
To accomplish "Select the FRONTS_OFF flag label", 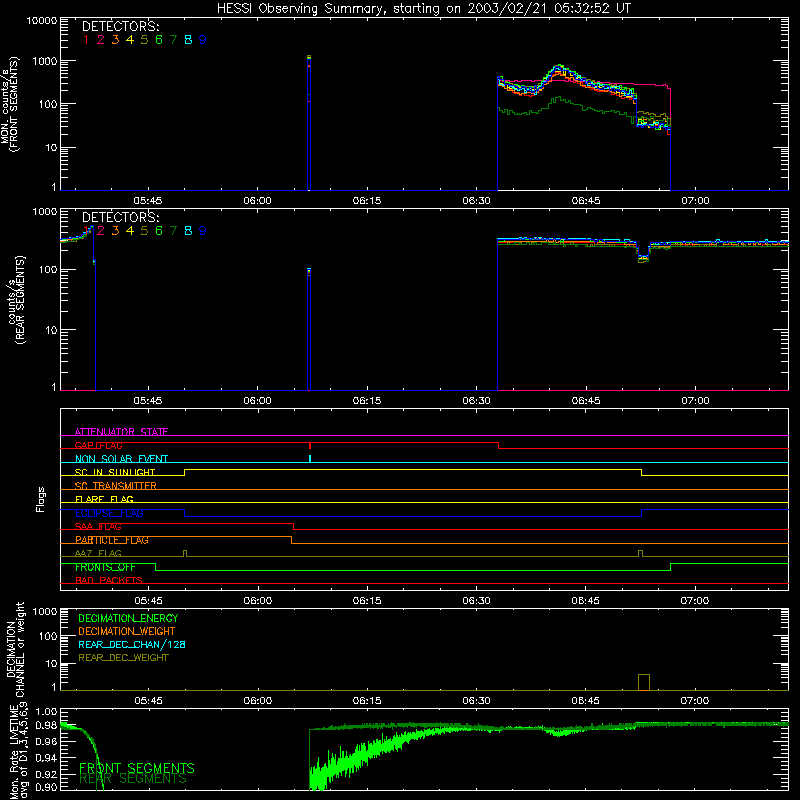I will [x=105, y=567].
